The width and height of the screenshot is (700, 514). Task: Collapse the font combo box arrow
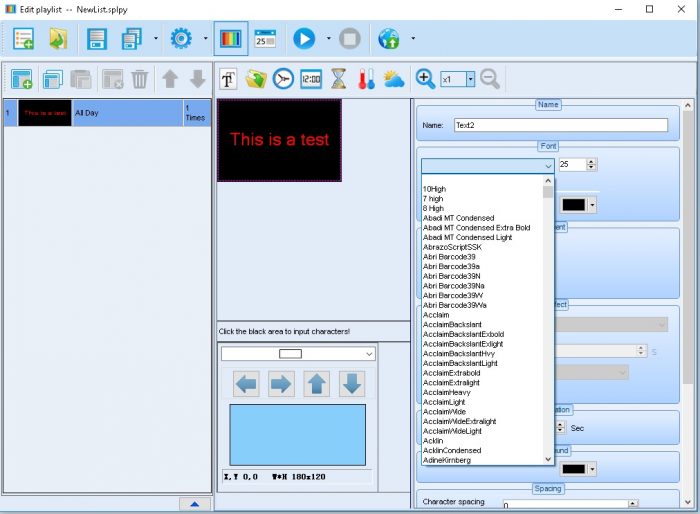(548, 166)
